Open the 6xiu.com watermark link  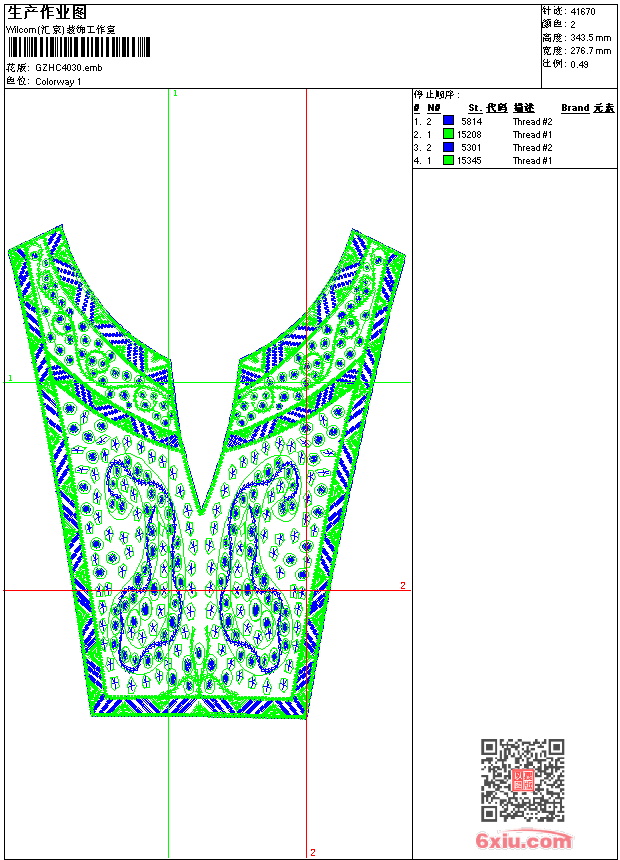(x=523, y=842)
